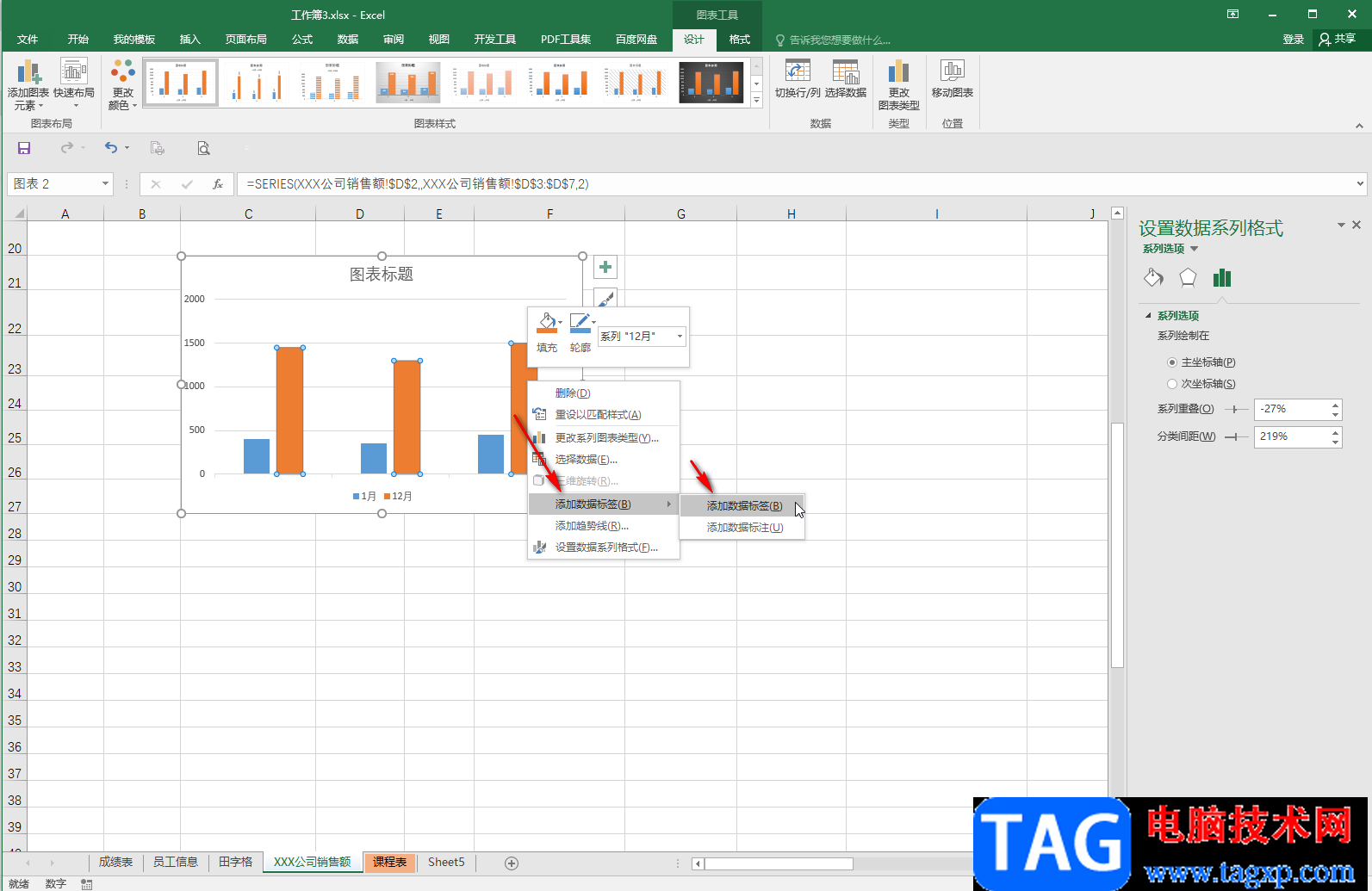
Task: Switch to the 课程表 sheet tab
Action: (x=390, y=862)
